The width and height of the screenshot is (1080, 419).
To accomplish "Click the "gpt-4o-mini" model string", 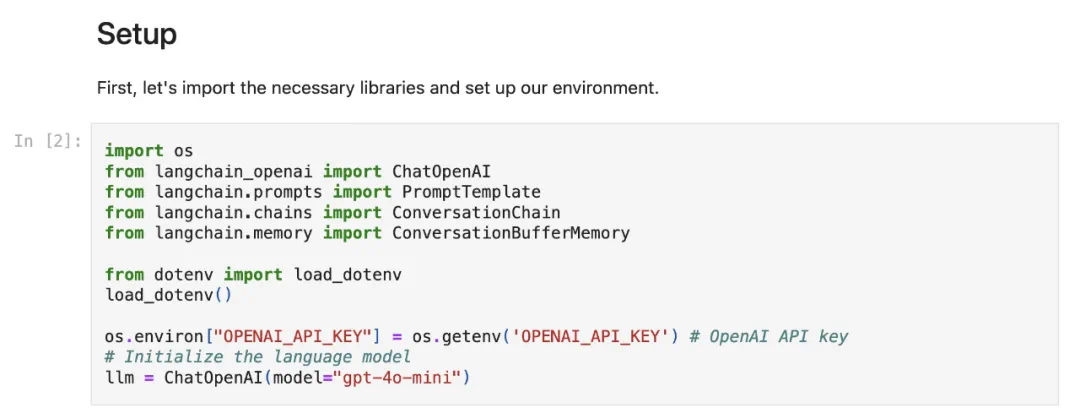I will click(405, 377).
